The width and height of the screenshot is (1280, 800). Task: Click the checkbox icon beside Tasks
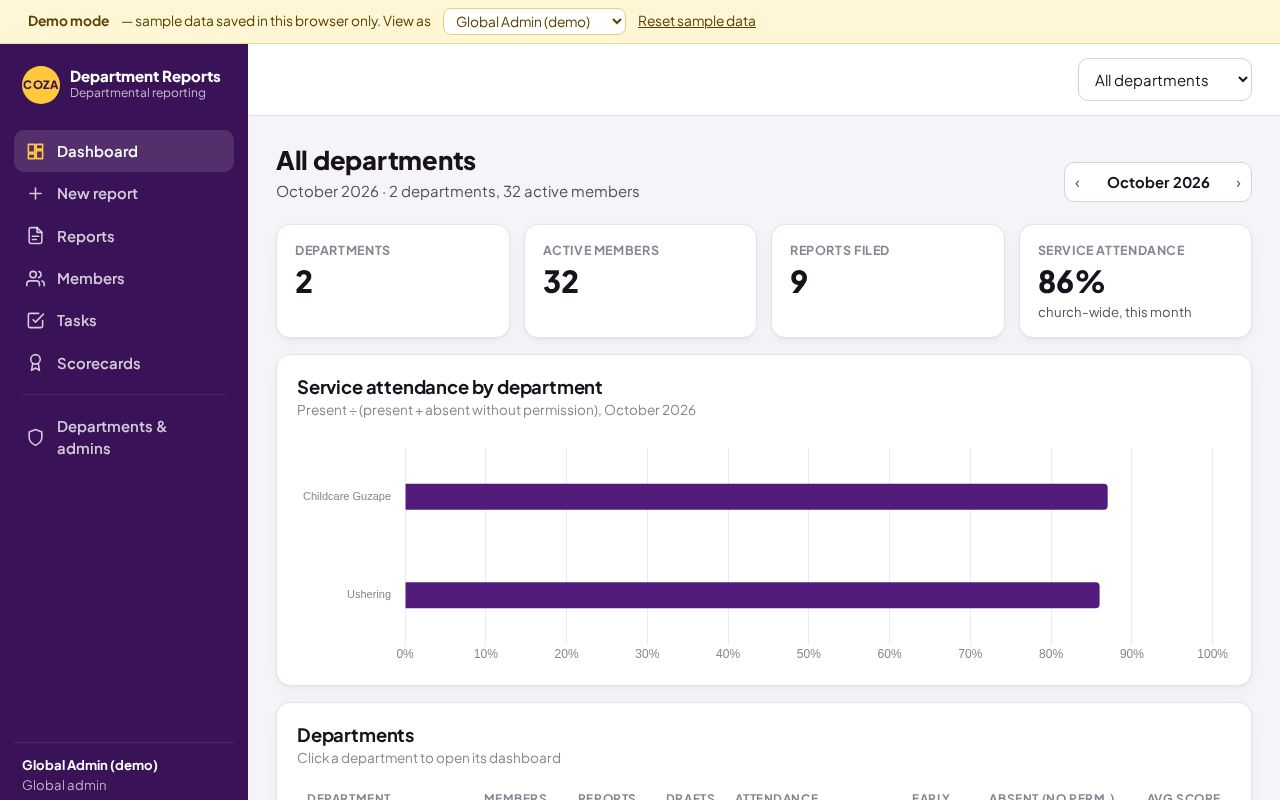pyautogui.click(x=36, y=320)
